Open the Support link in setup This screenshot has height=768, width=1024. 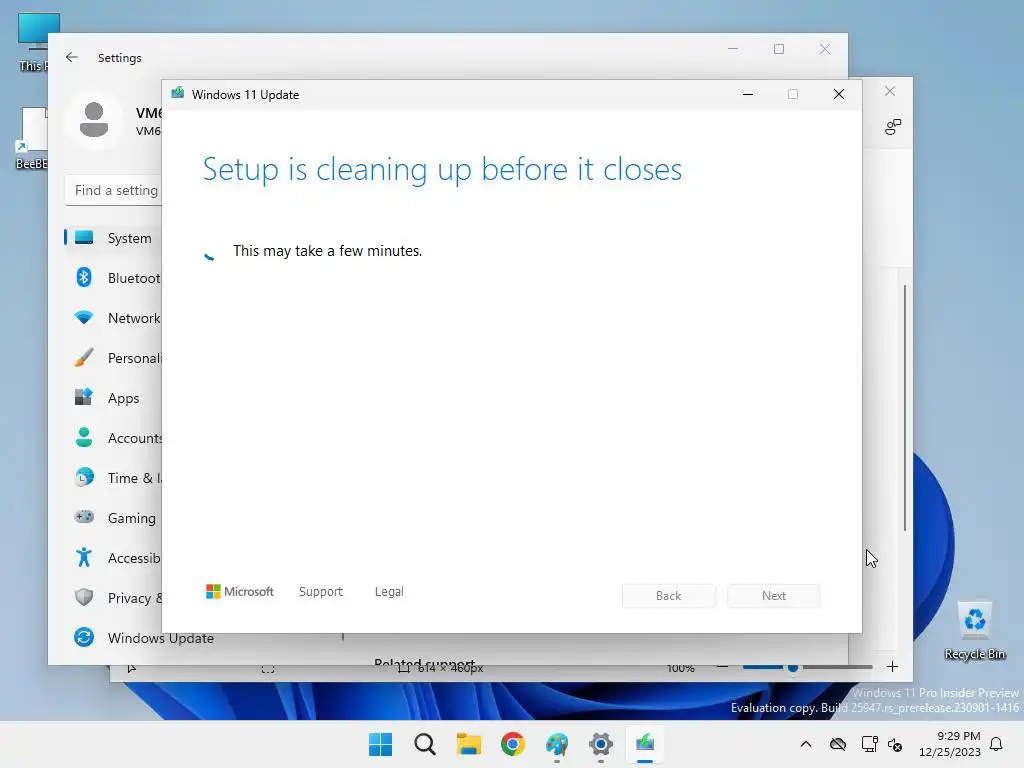tap(321, 592)
